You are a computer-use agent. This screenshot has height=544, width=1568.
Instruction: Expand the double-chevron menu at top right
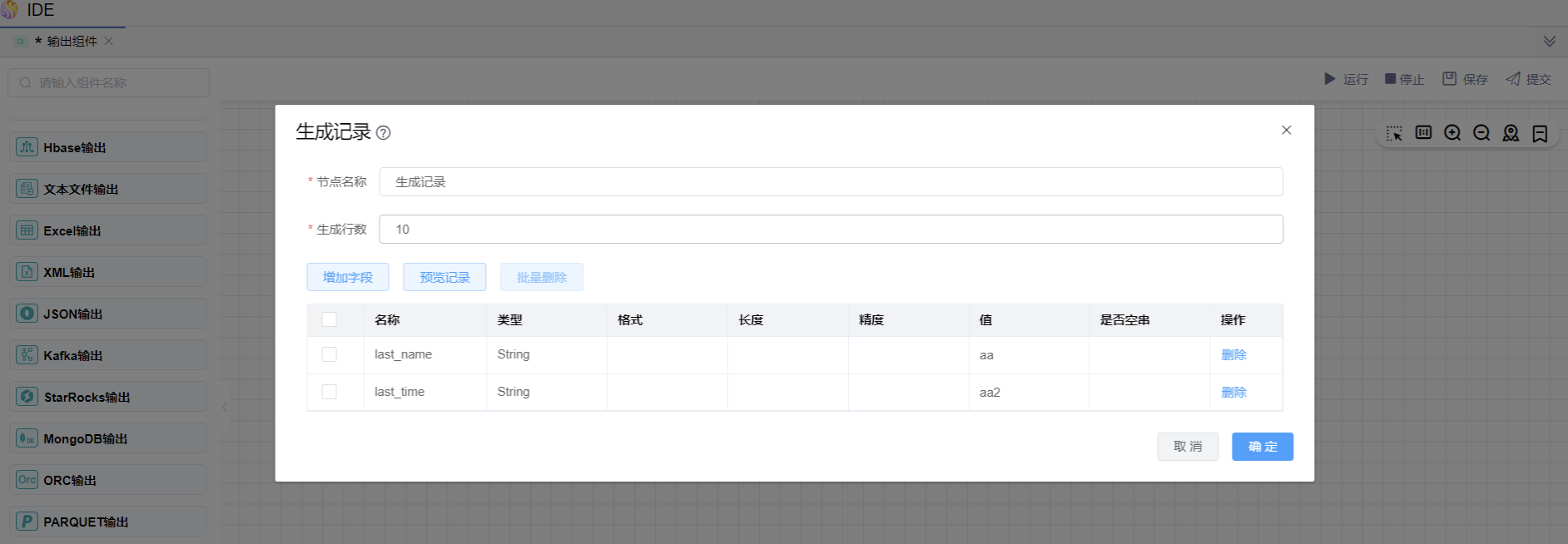[x=1549, y=42]
